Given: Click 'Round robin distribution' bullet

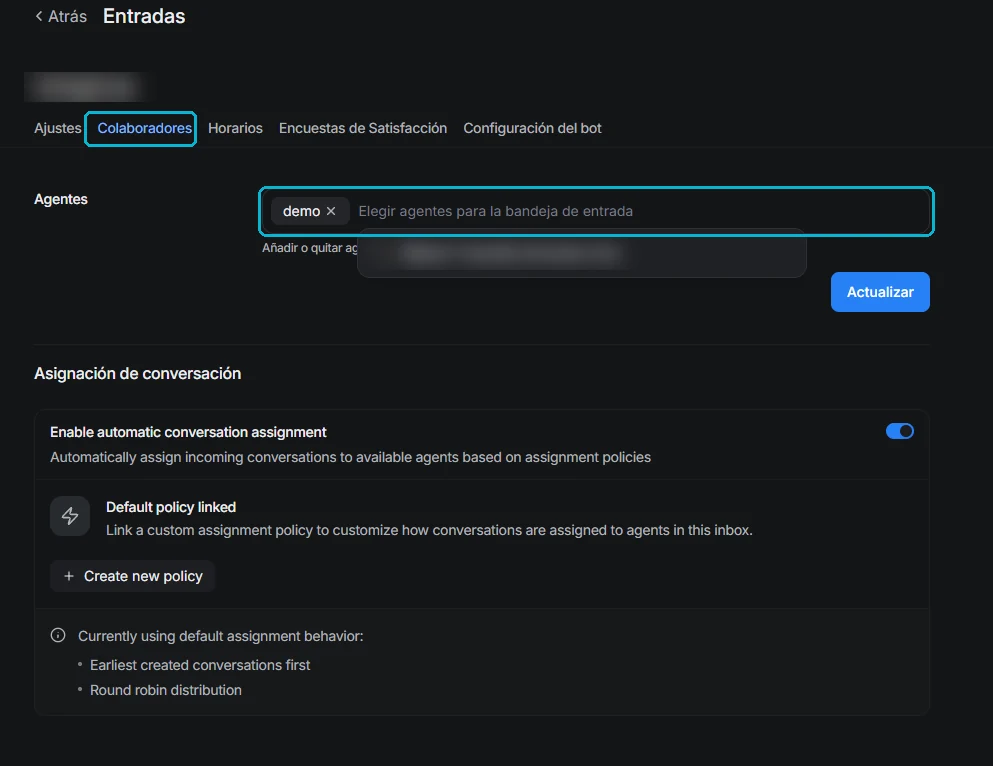Looking at the screenshot, I should (x=166, y=690).
